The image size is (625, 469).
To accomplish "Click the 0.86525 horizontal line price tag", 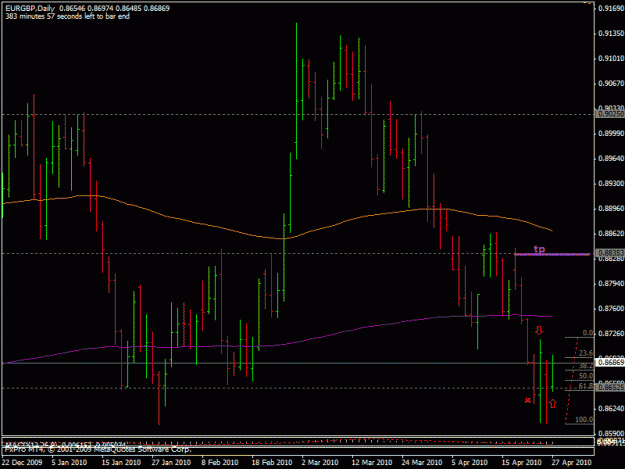I will point(609,387).
